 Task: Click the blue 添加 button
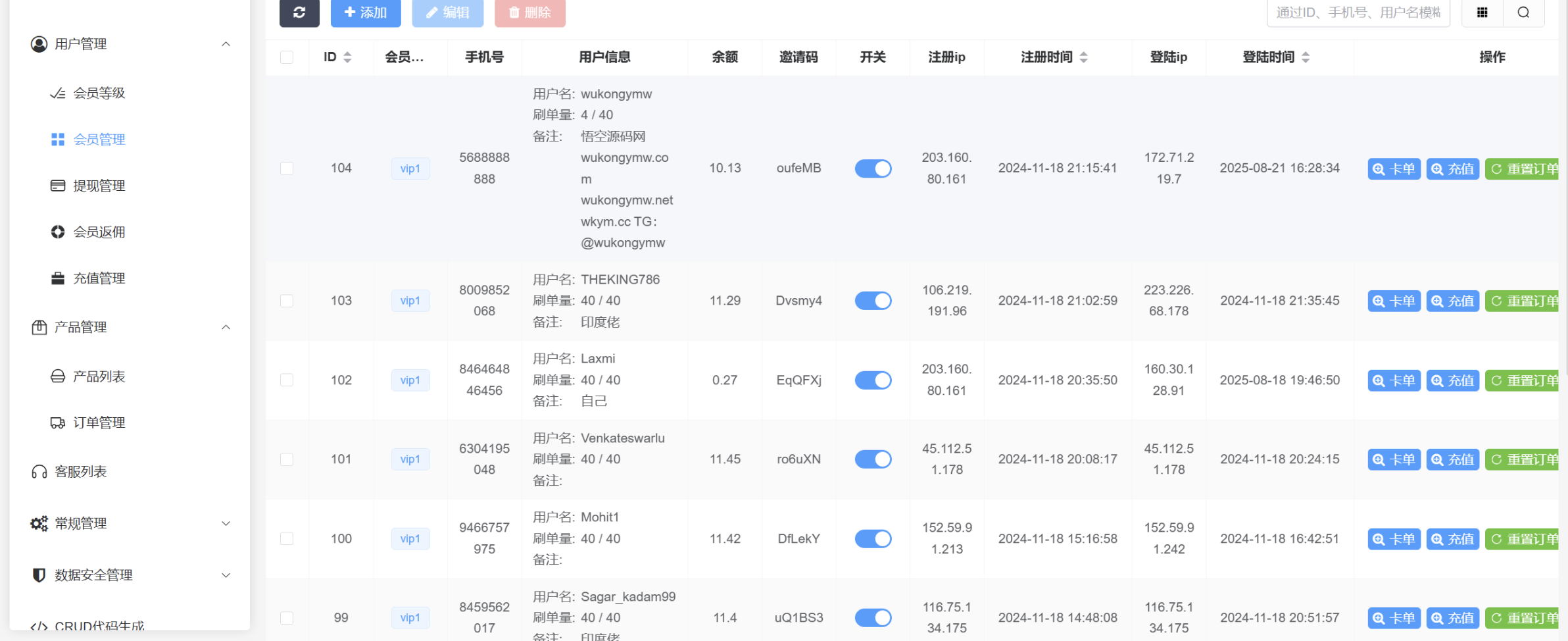(x=366, y=13)
